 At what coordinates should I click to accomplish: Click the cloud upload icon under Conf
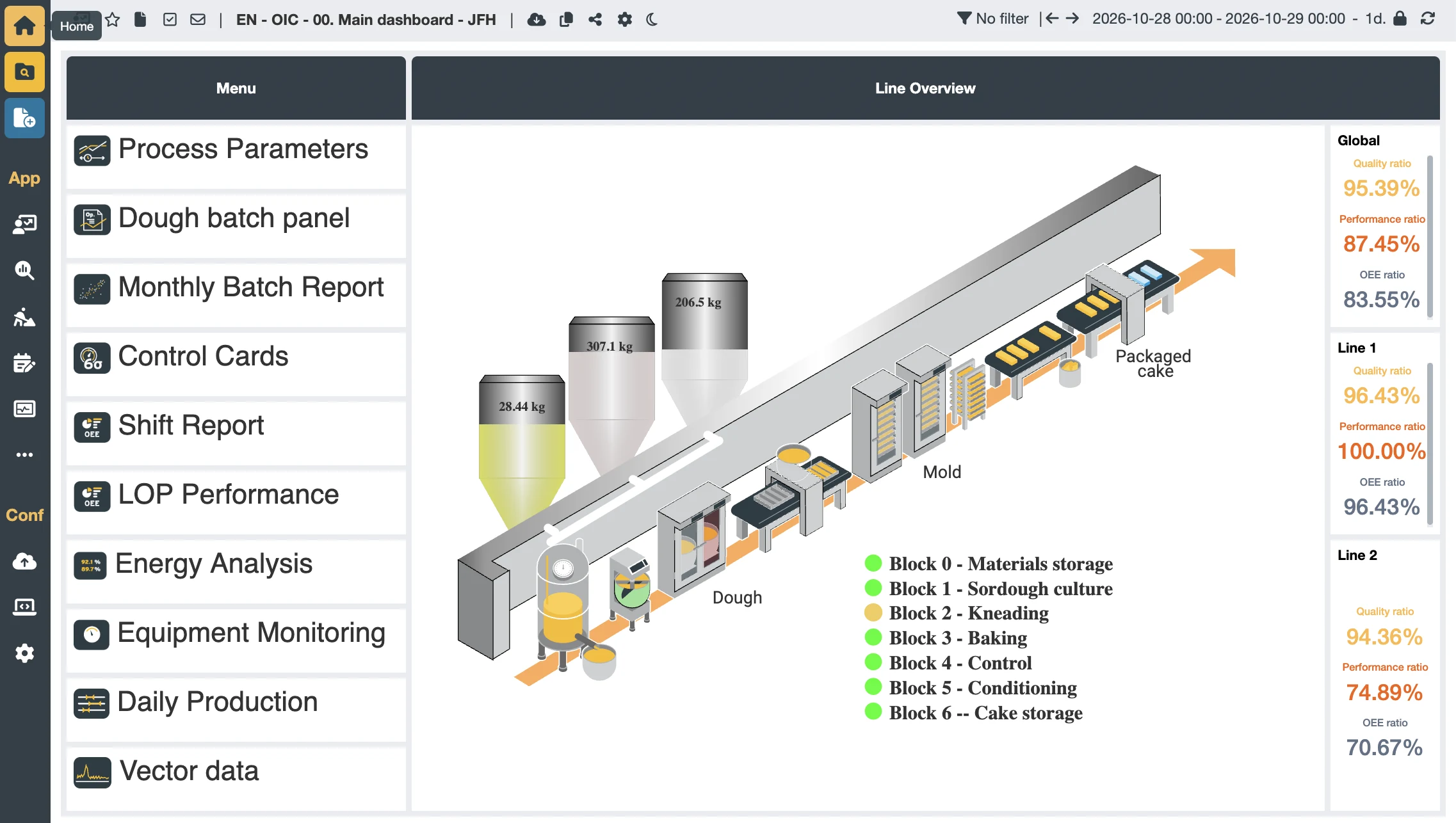24,561
